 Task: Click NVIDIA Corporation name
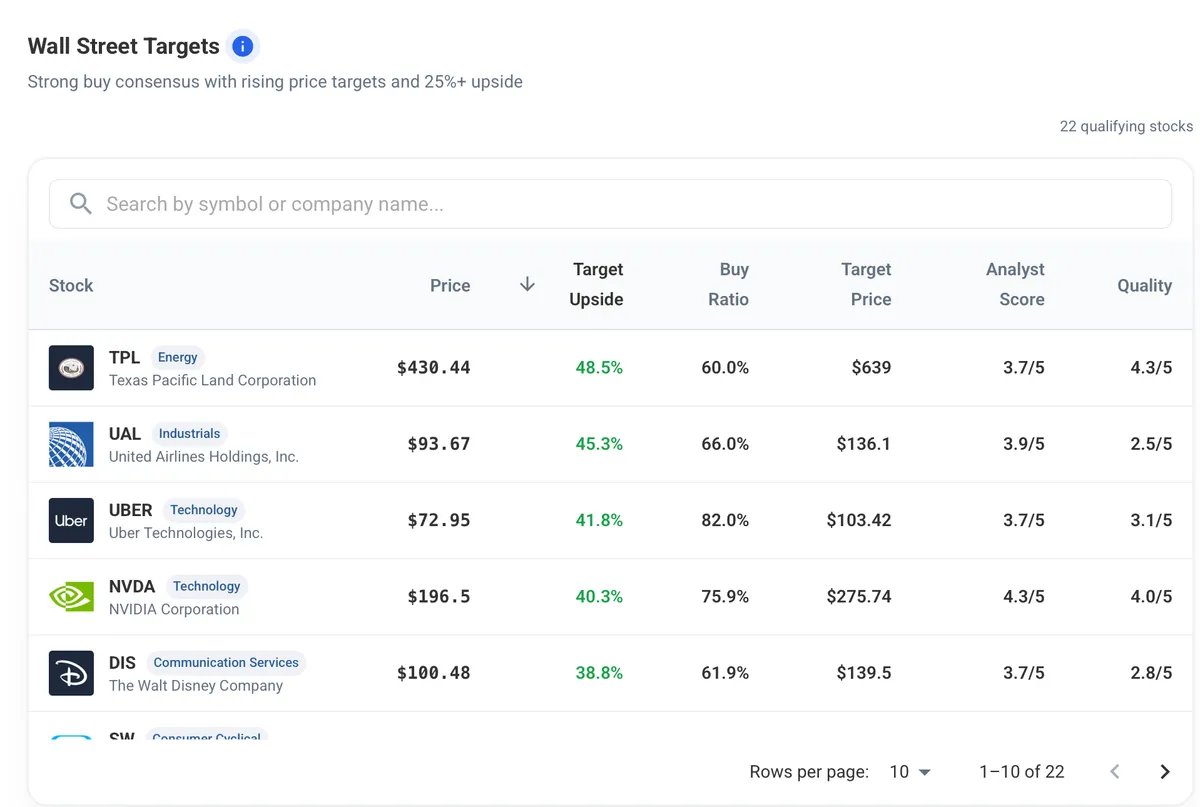[x=174, y=609]
